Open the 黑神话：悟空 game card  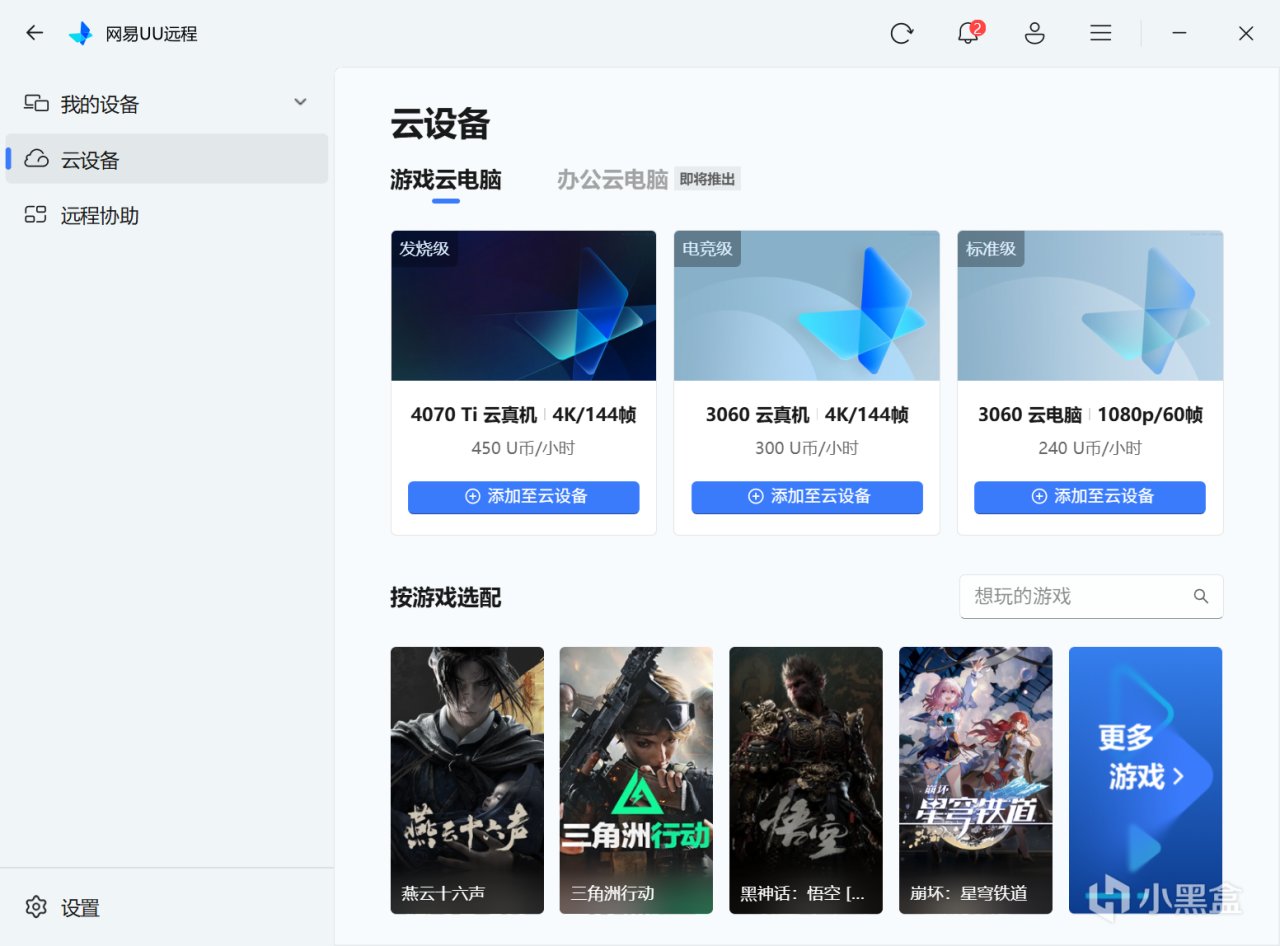click(806, 780)
